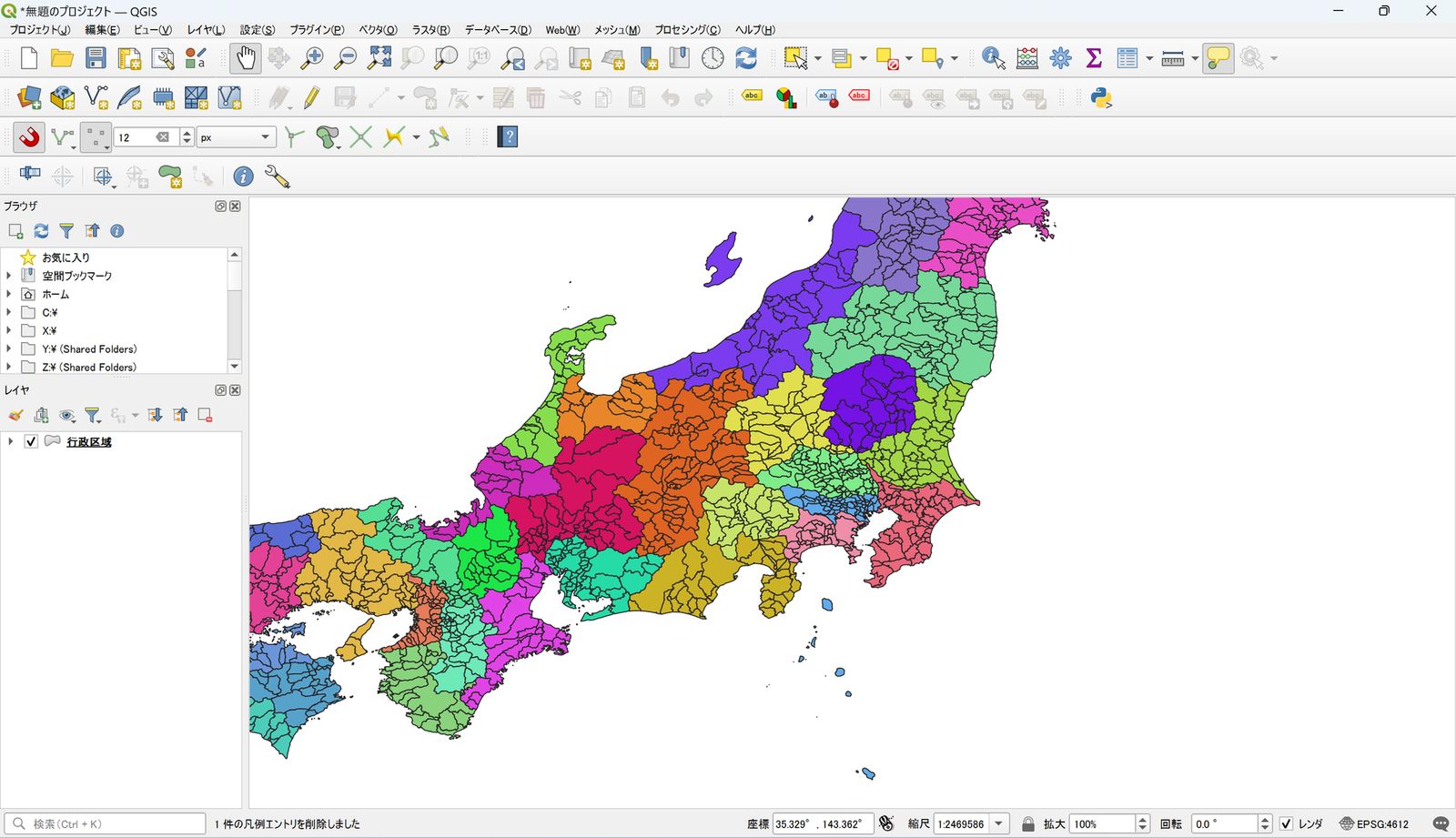Open the プロジェクト menu

39,30
